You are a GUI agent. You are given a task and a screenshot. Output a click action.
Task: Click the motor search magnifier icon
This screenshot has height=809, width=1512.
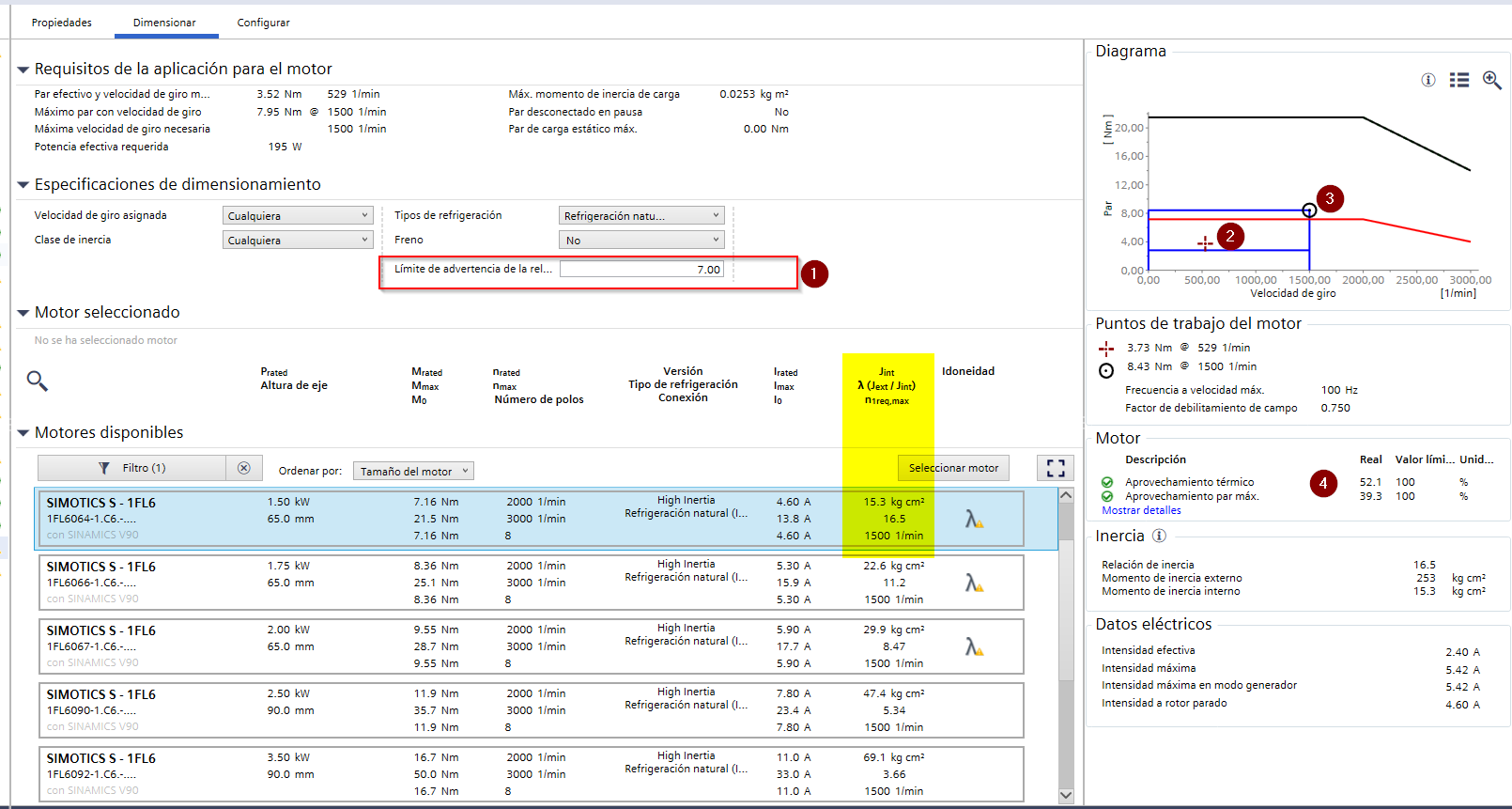coord(37,381)
